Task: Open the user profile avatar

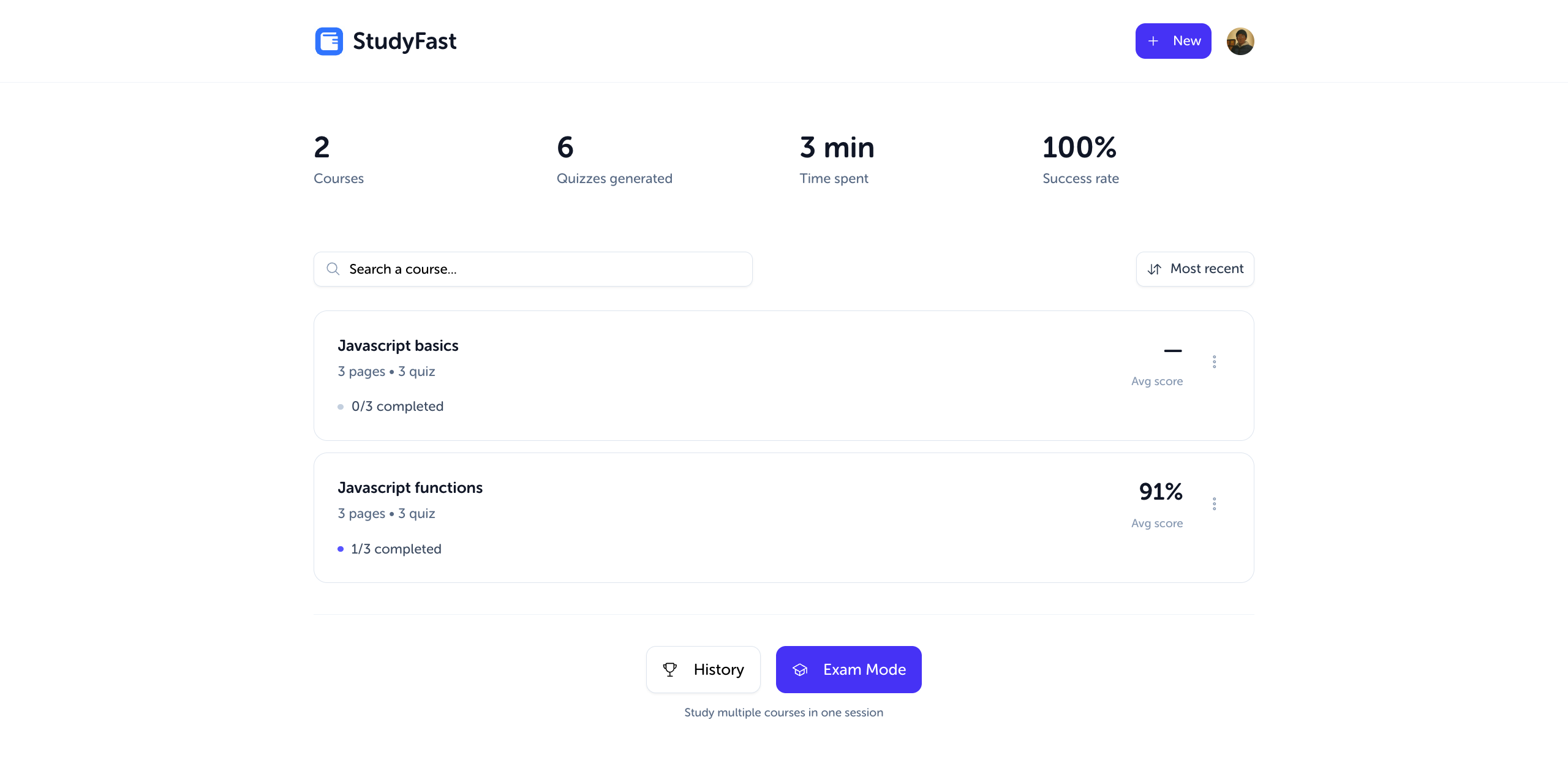Action: coord(1240,41)
